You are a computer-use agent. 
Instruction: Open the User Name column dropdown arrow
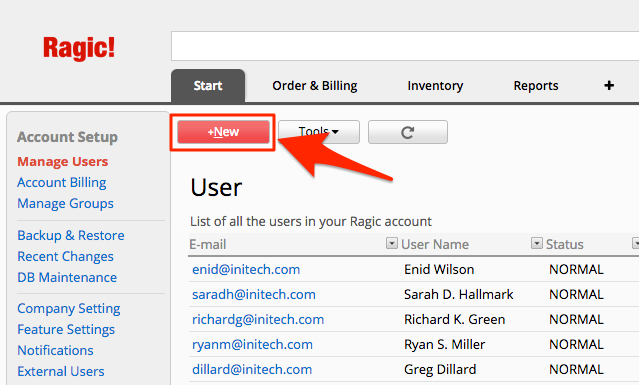point(537,244)
